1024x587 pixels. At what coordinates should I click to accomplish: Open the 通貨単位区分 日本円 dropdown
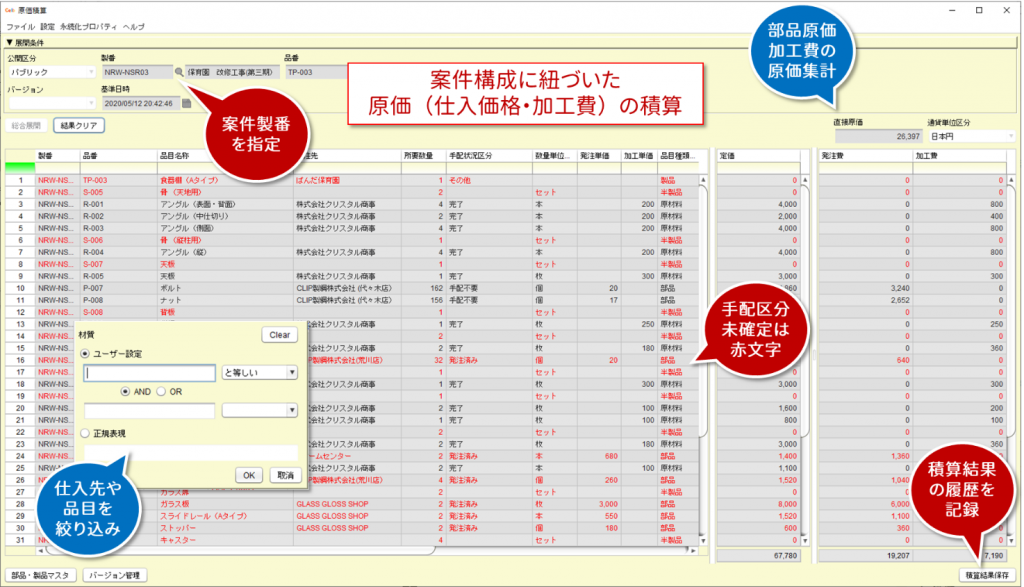click(972, 136)
